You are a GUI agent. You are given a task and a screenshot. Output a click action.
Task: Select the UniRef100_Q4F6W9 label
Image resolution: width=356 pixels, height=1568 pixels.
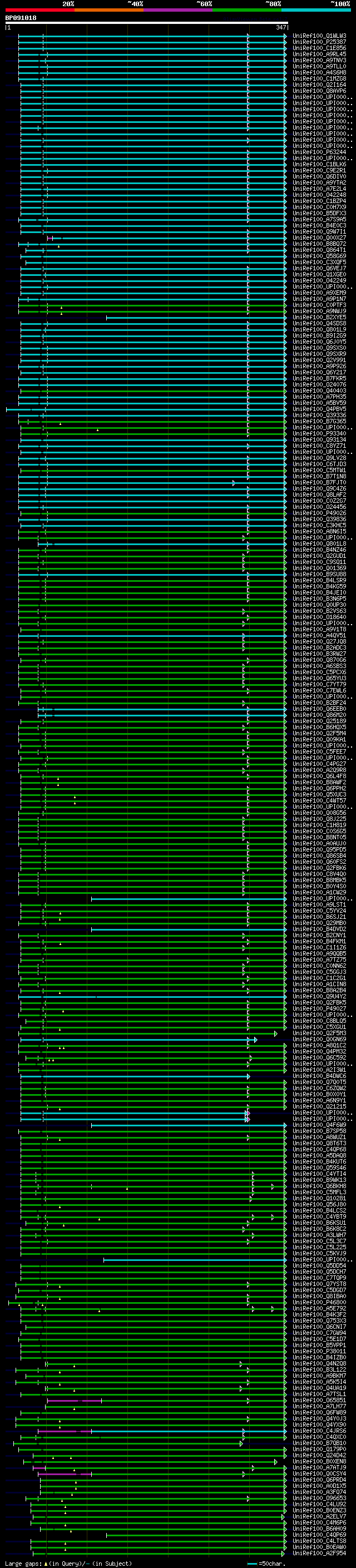pyautogui.click(x=319, y=1125)
